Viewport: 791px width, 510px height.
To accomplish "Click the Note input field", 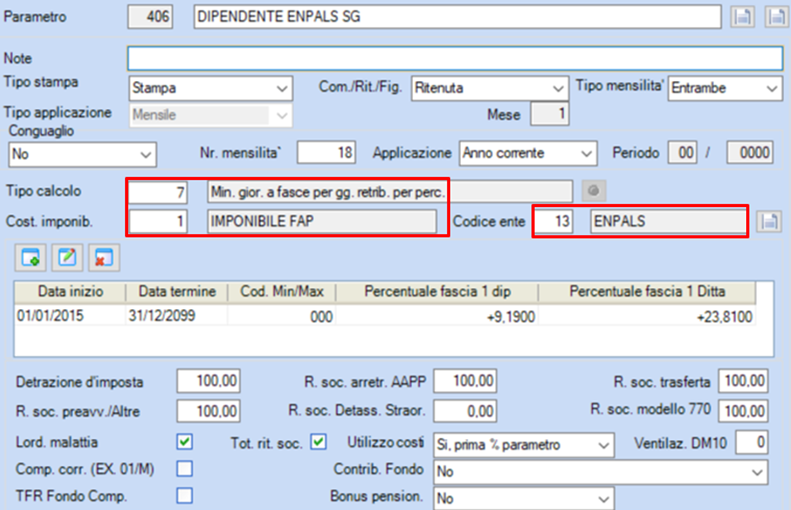I will 455,58.
